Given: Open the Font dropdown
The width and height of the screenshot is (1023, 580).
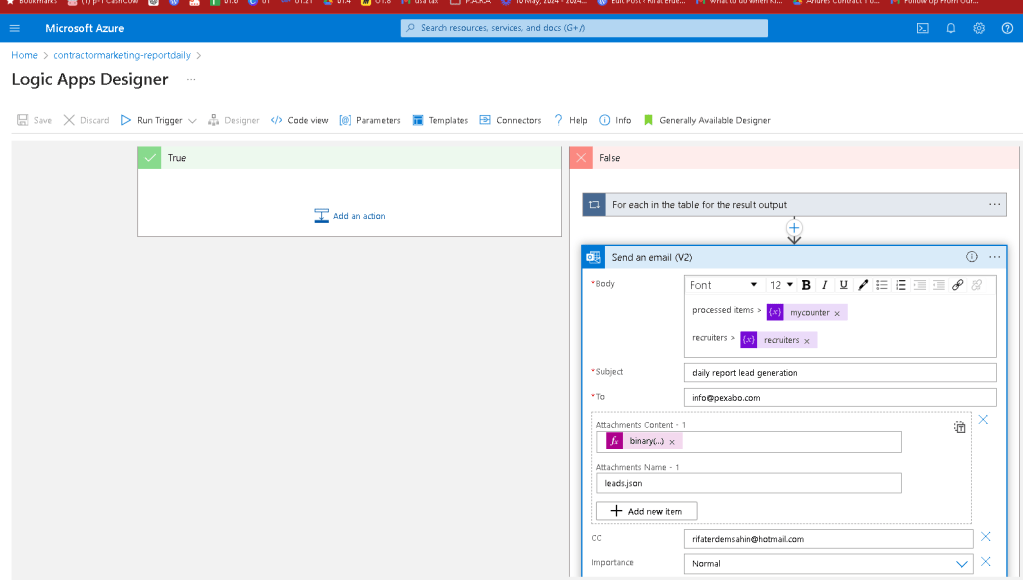Looking at the screenshot, I should tap(724, 285).
